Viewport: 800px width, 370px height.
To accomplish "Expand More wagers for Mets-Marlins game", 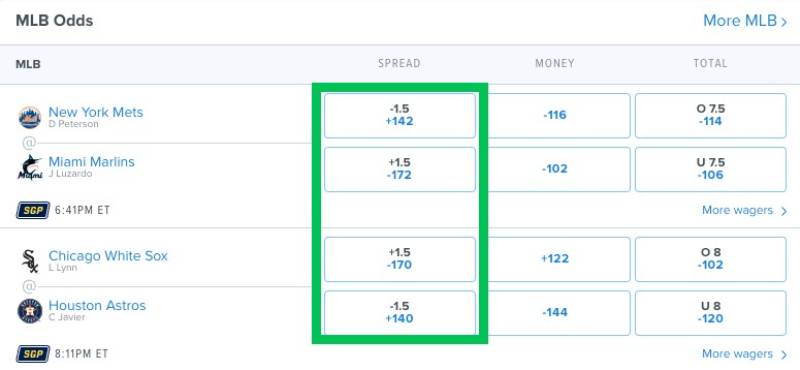I will 744,210.
